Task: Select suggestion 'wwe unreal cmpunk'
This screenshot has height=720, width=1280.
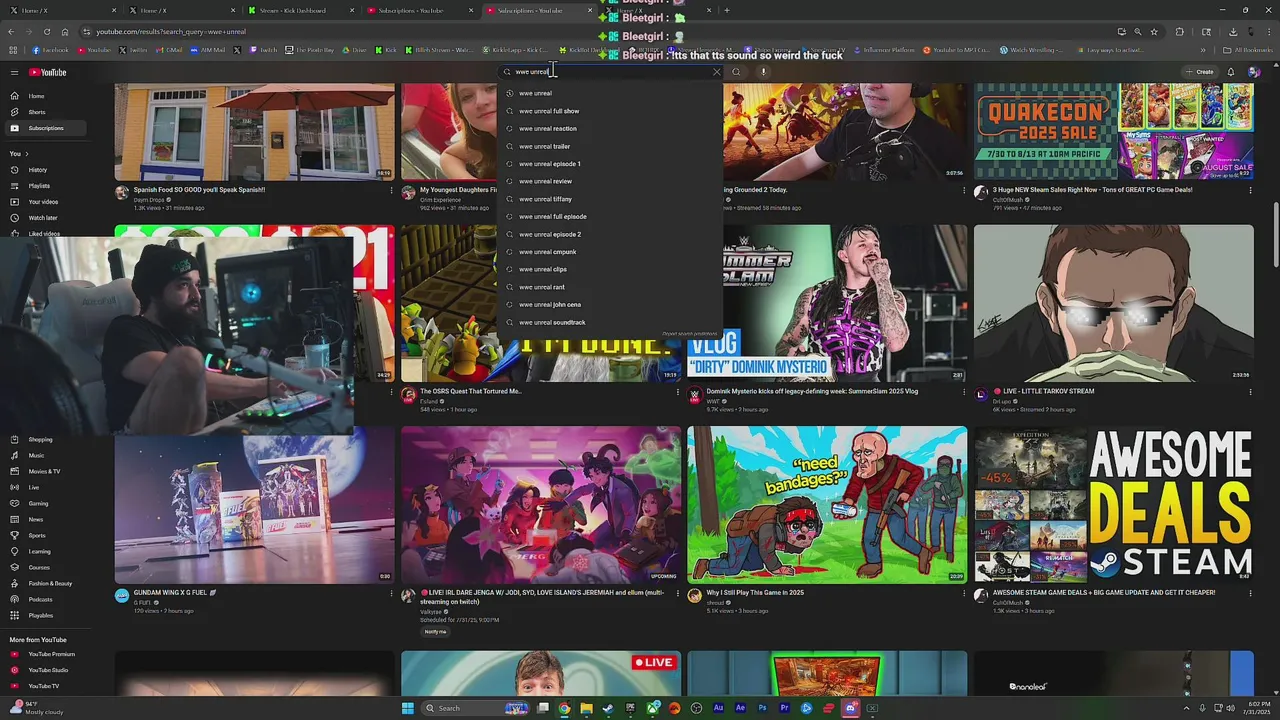Action: tap(610, 252)
